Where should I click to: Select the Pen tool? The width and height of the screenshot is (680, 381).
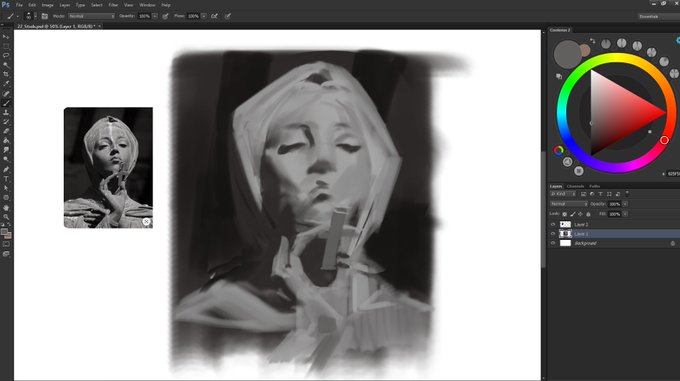point(6,169)
